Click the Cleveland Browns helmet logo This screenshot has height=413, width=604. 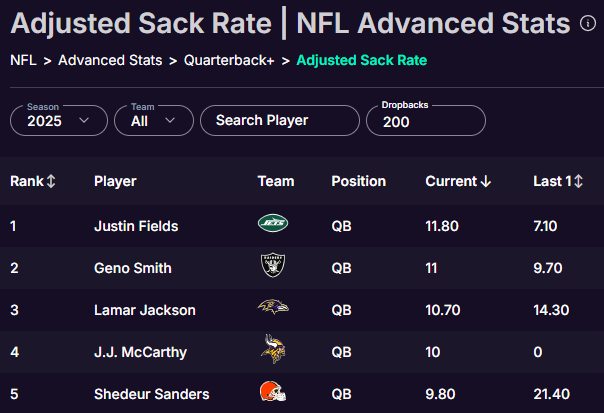point(273,391)
